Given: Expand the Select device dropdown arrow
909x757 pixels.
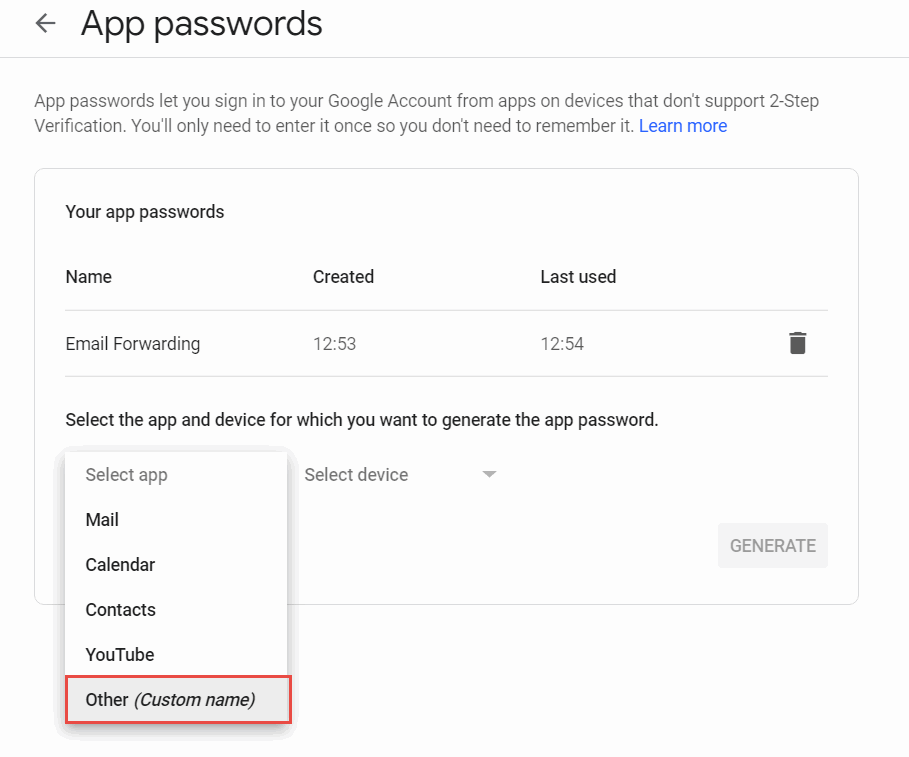Looking at the screenshot, I should [x=489, y=474].
